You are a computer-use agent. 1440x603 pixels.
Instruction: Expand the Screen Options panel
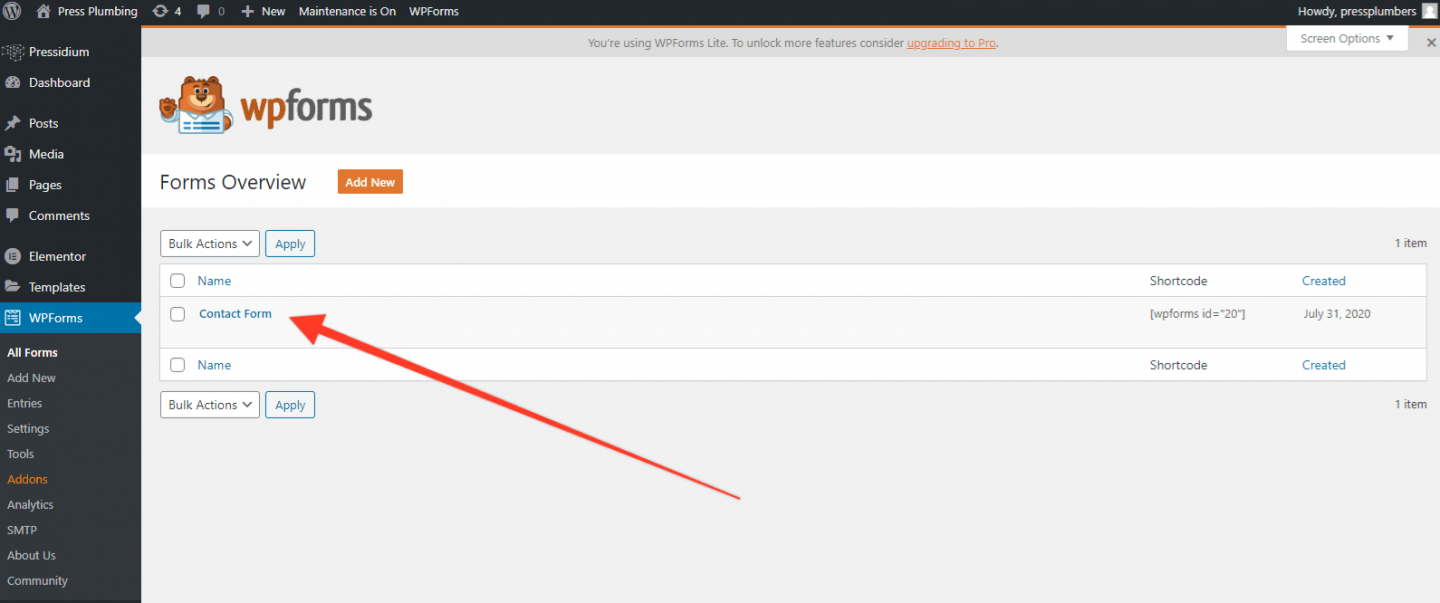(1347, 39)
